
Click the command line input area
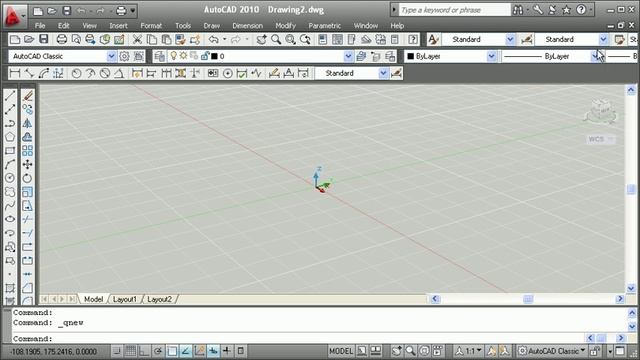coord(298,338)
